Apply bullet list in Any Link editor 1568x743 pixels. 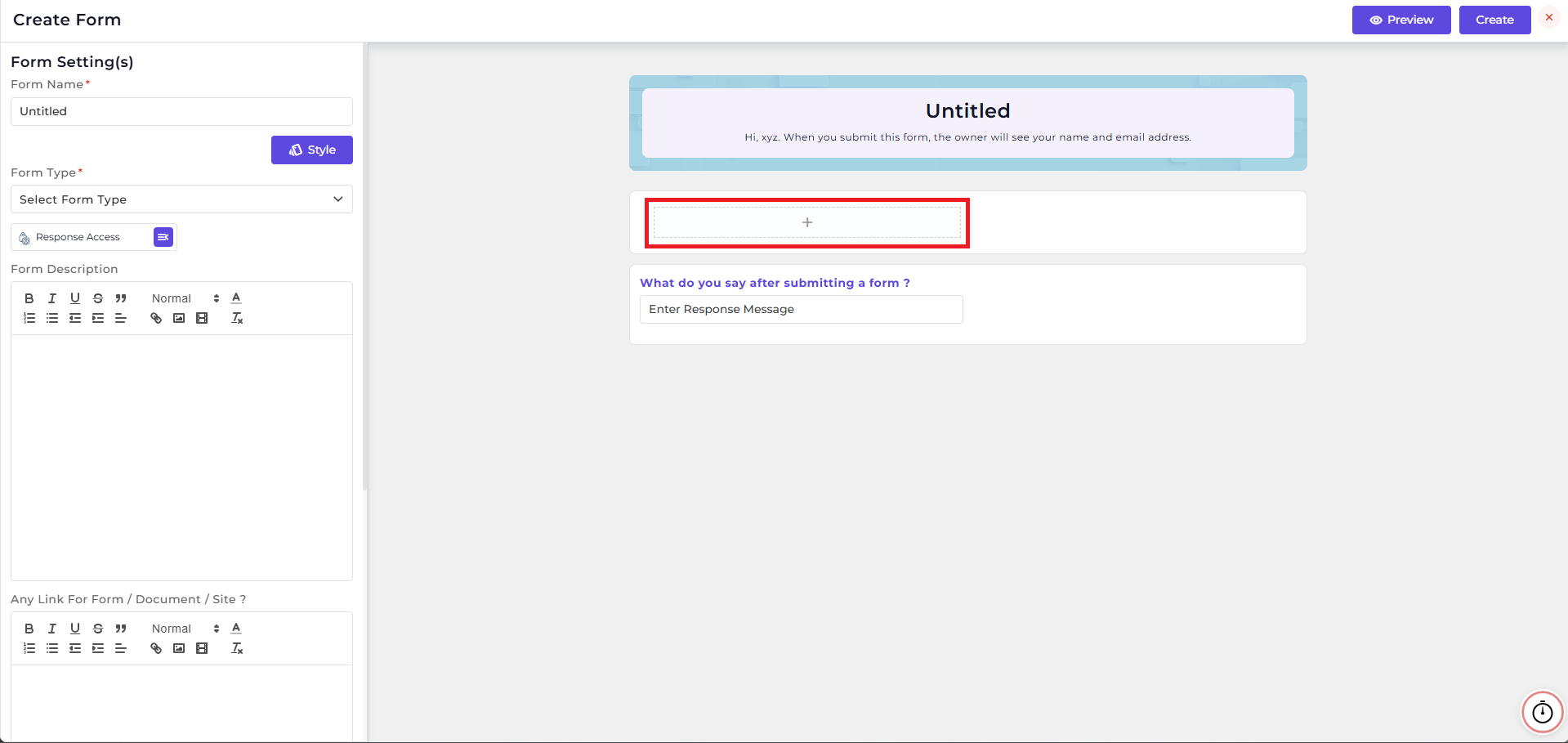[x=52, y=648]
